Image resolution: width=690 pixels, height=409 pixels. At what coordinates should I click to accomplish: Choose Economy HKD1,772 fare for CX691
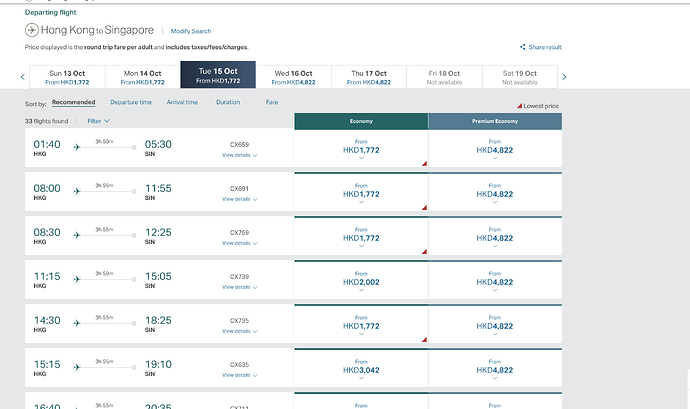pos(361,192)
